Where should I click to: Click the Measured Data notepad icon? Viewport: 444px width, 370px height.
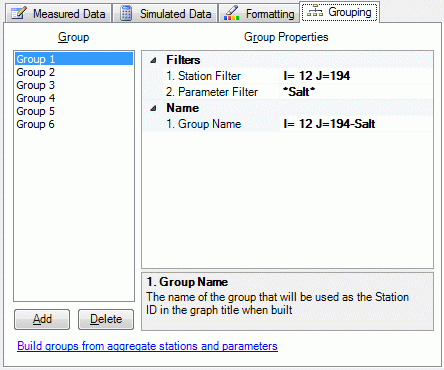coord(18,14)
